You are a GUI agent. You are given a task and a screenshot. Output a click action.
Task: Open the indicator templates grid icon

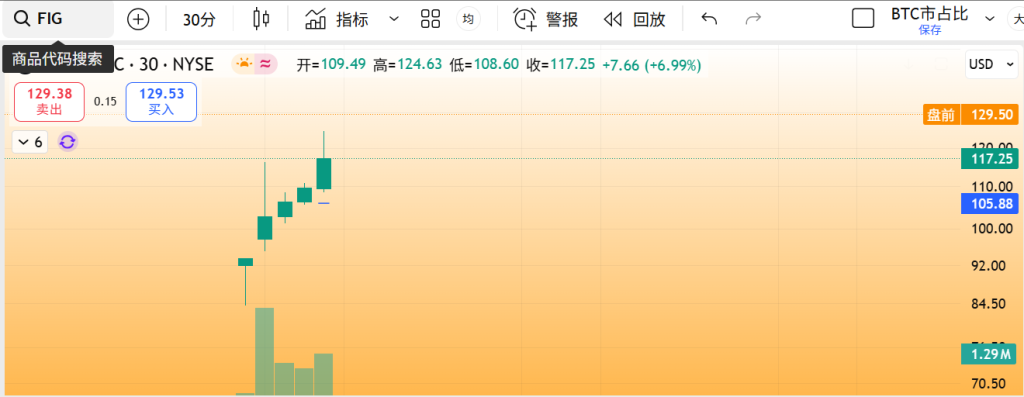click(430, 19)
